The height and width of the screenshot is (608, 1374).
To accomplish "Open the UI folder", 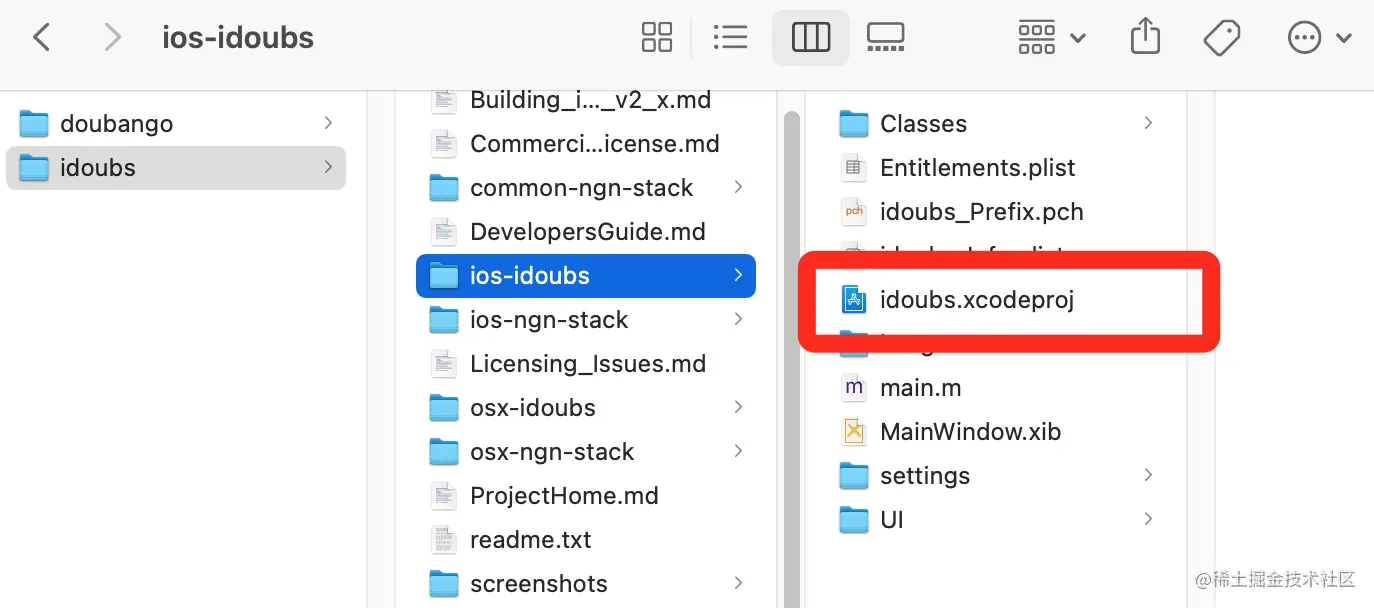I will [x=996, y=520].
